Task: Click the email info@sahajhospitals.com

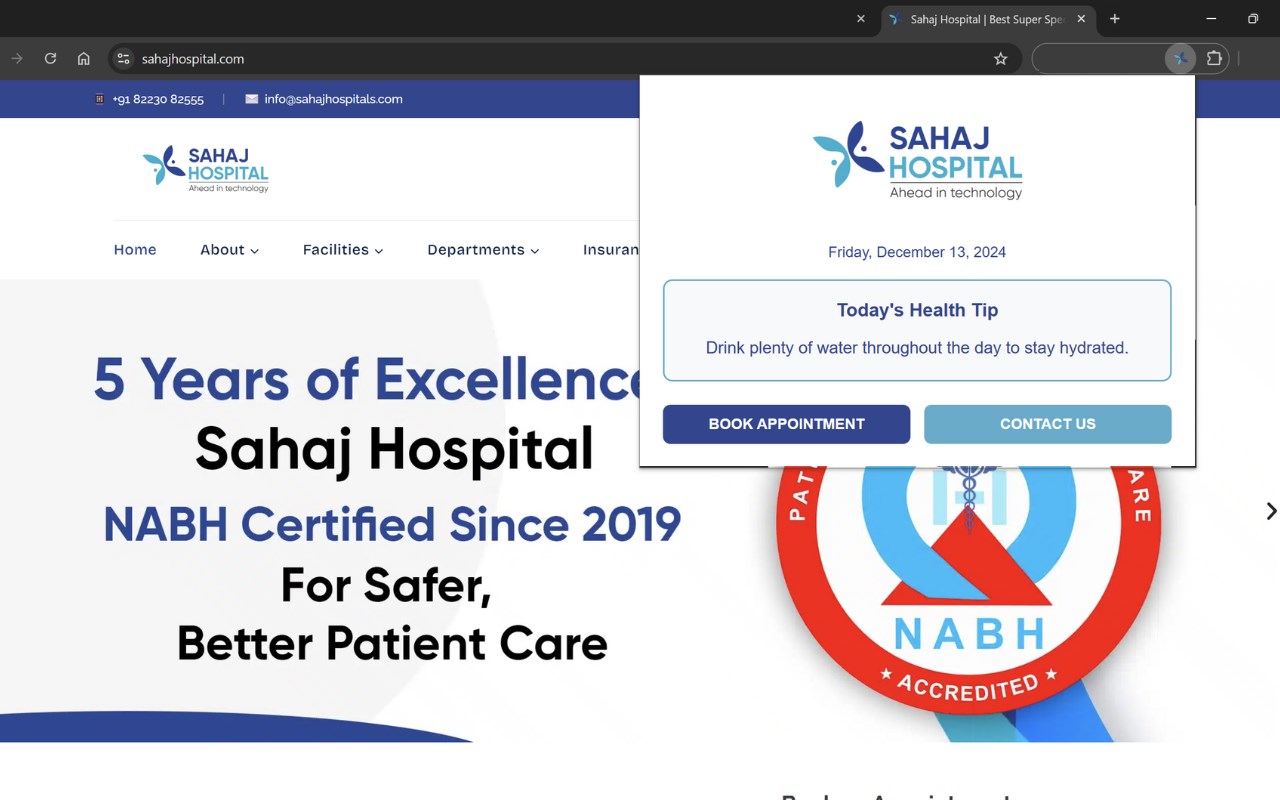Action: point(333,99)
